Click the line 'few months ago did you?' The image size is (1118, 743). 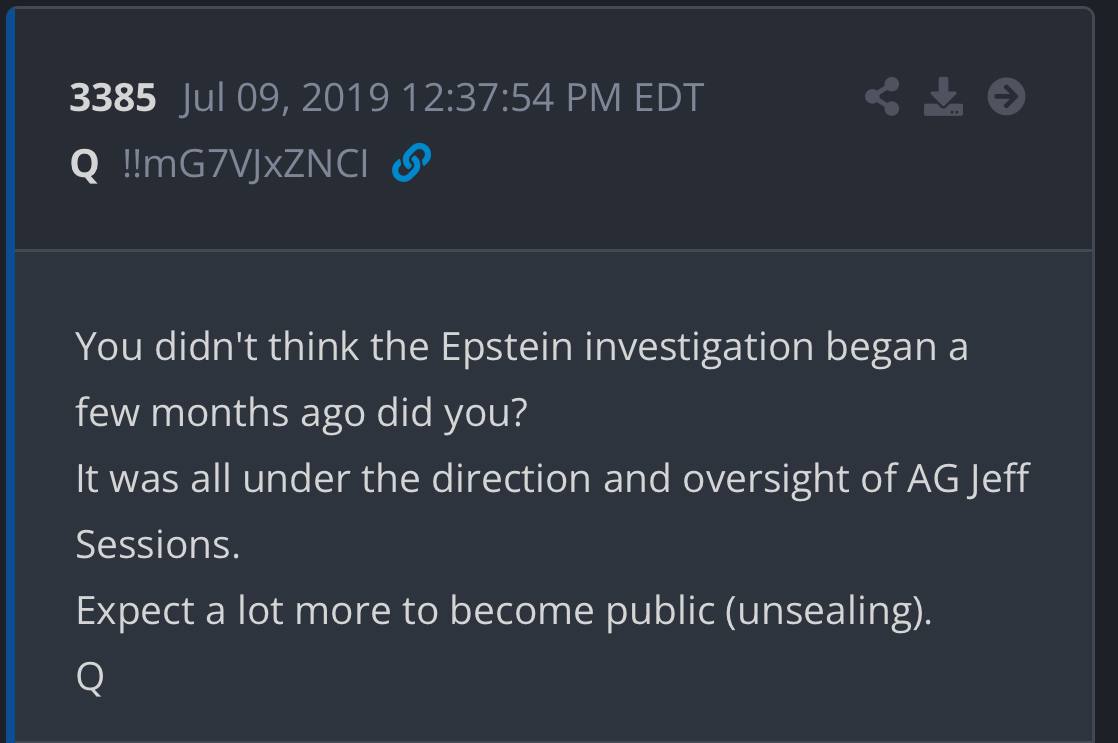pyautogui.click(x=300, y=413)
